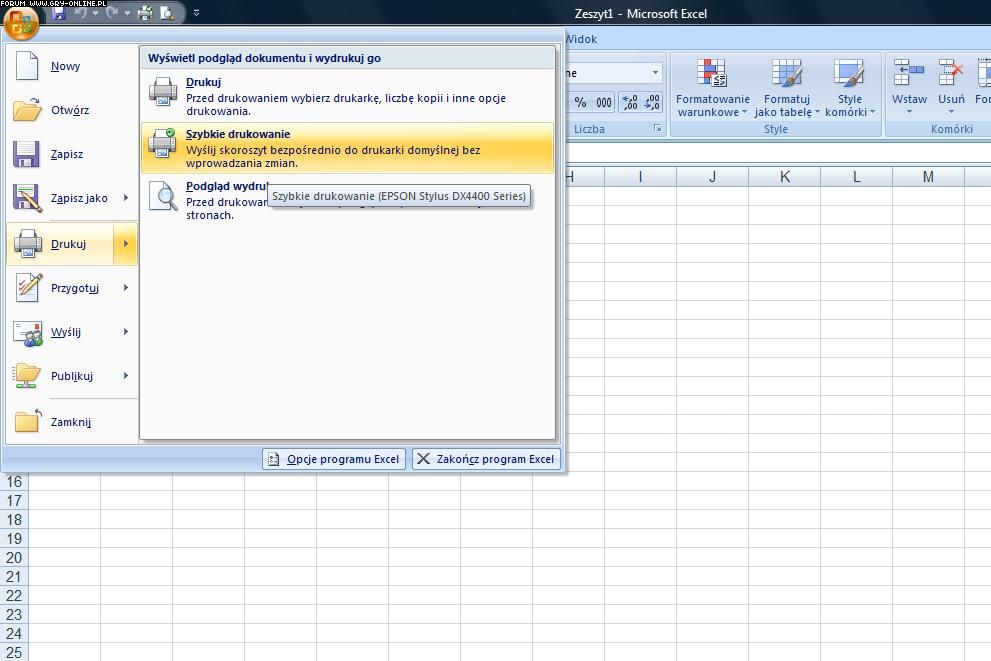Click the floppy disk icon for Zapisz

tap(26, 154)
